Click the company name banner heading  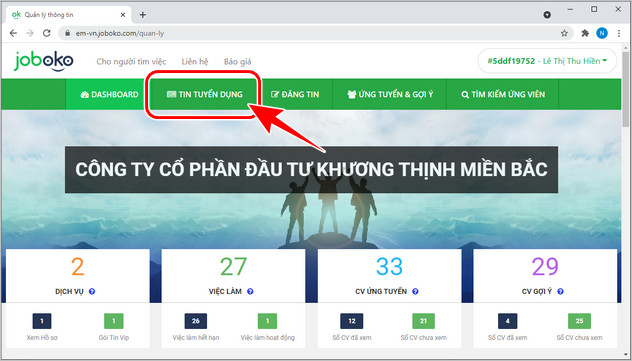click(x=311, y=170)
